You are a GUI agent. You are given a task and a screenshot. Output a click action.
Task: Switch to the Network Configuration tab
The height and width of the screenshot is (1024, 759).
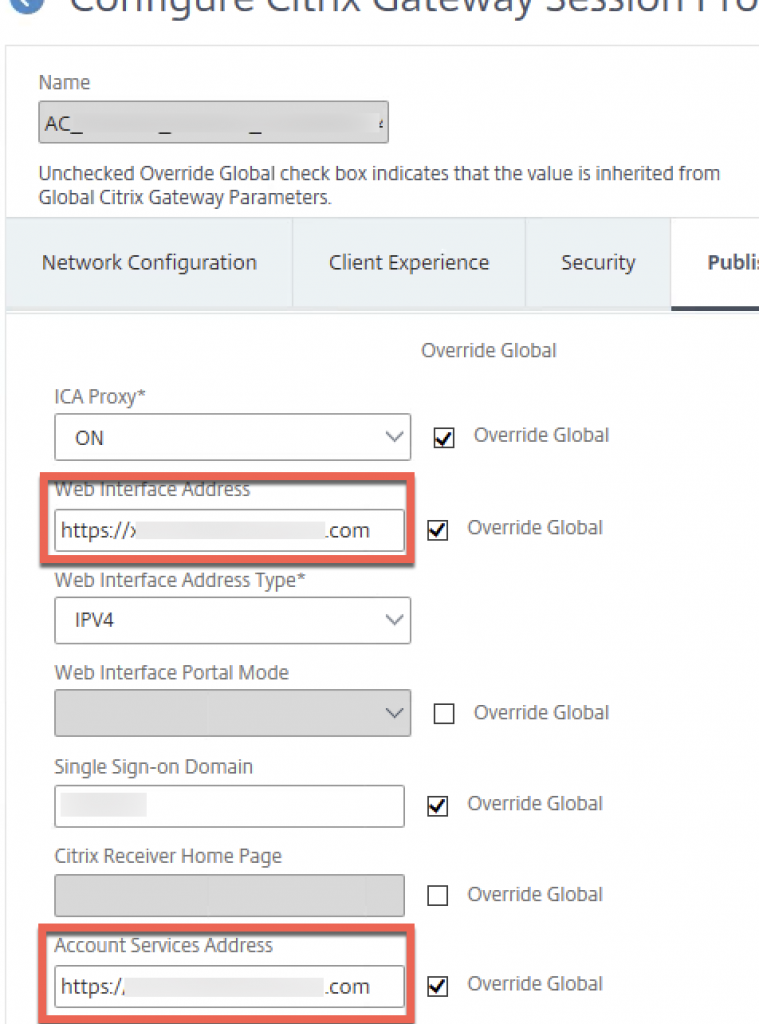point(148,262)
